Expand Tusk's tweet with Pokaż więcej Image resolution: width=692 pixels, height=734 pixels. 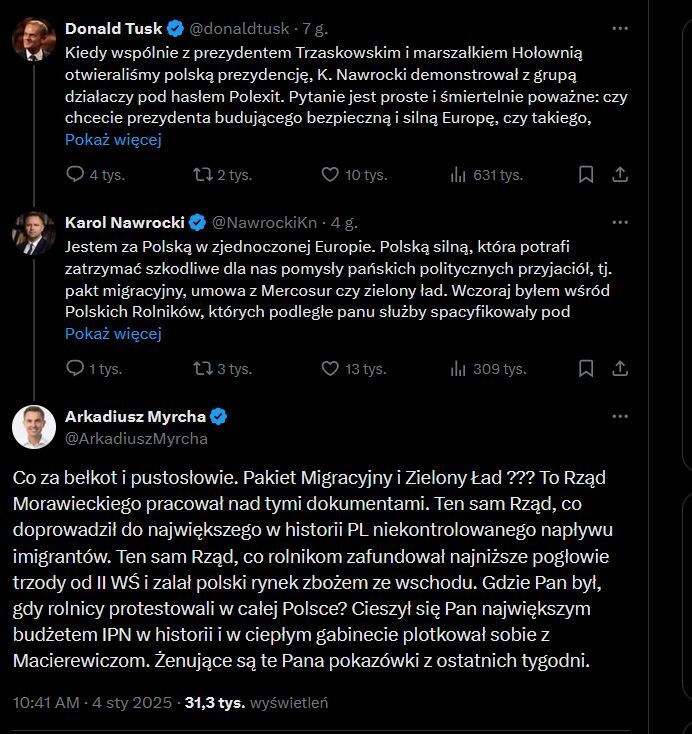(113, 139)
